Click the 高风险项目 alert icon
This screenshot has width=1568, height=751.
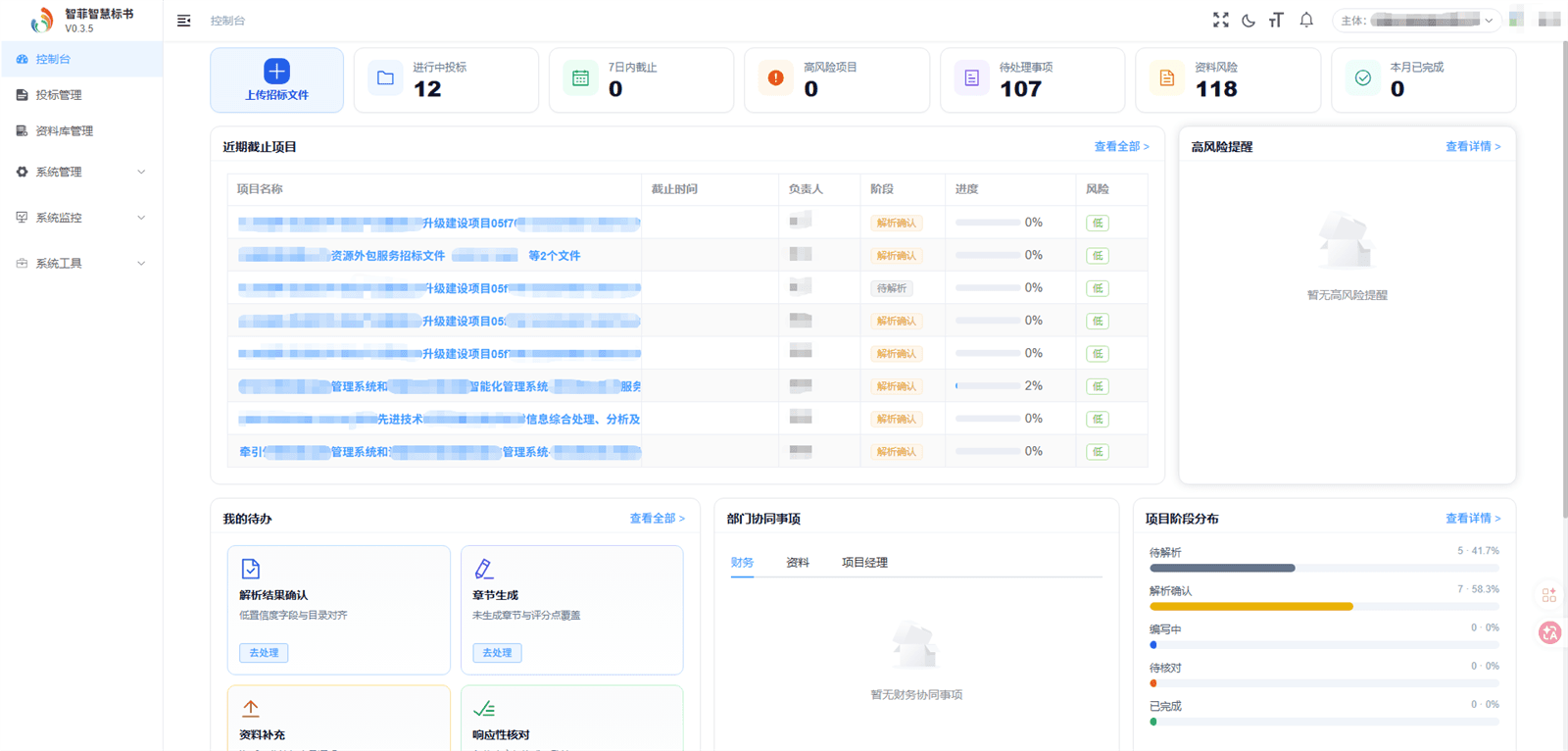(775, 77)
